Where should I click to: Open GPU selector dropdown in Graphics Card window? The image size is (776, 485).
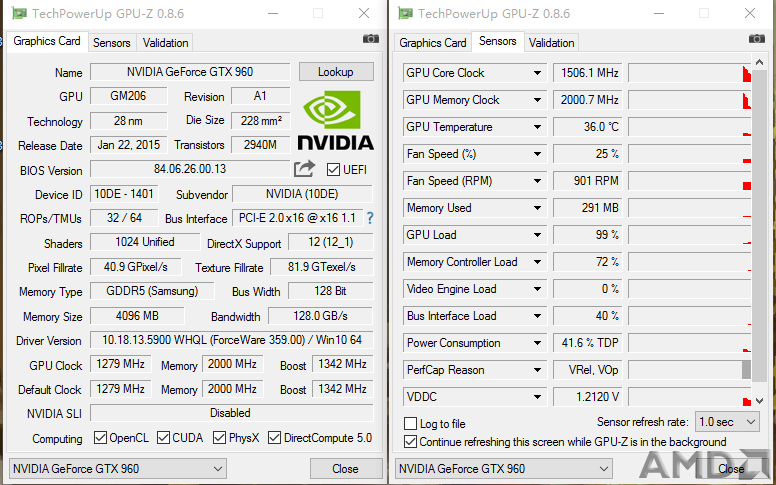pyautogui.click(x=118, y=468)
